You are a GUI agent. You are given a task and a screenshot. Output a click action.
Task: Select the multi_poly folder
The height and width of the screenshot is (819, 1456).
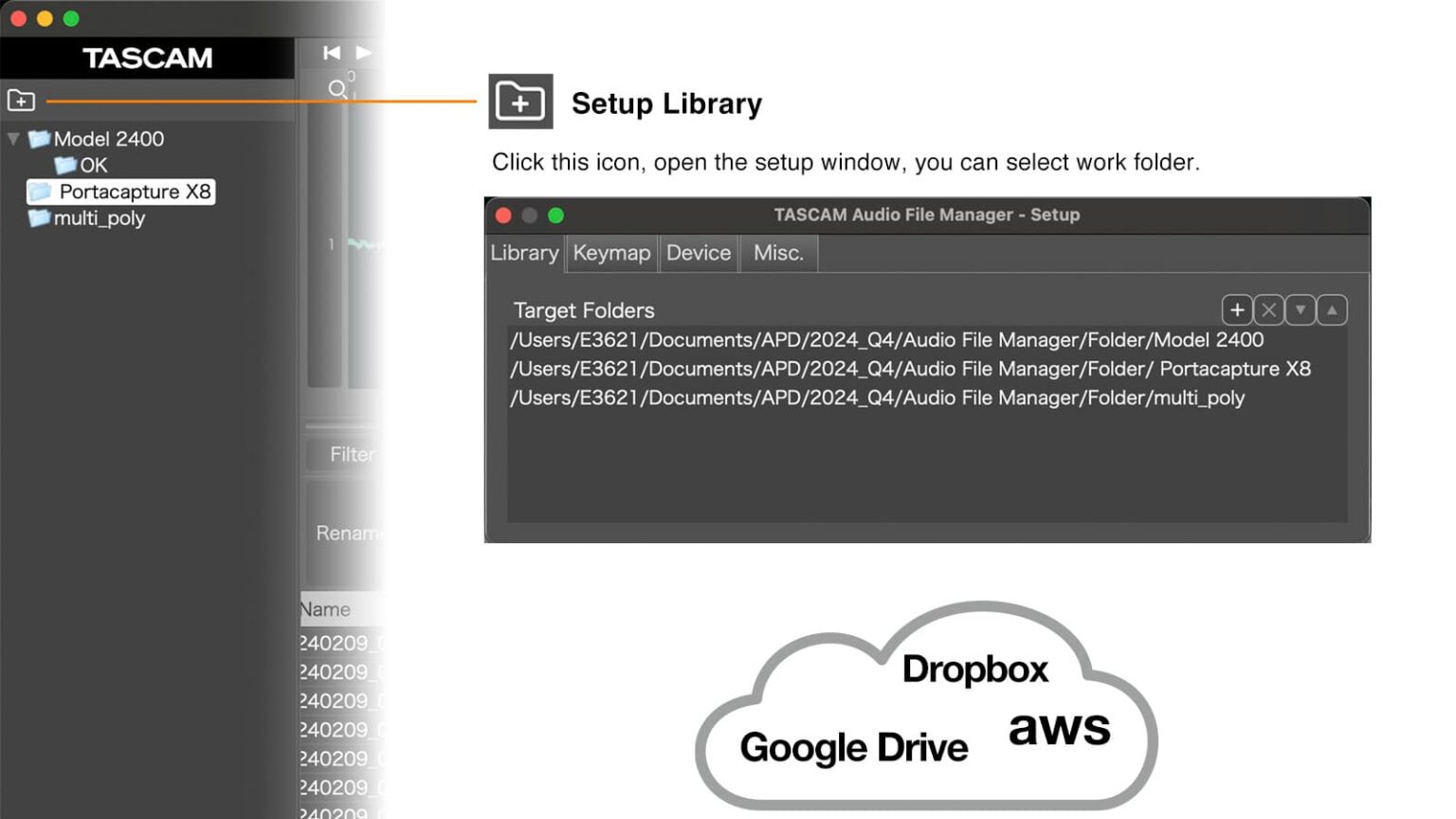click(98, 218)
